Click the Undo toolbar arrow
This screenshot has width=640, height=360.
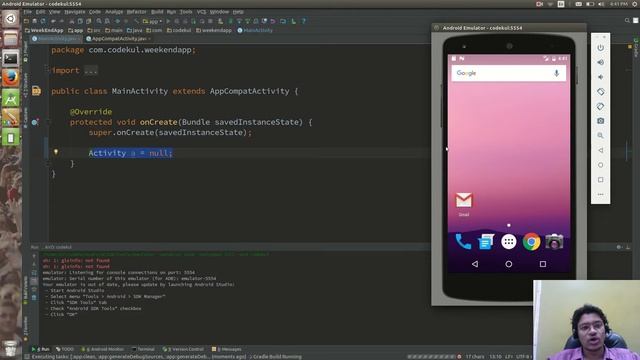[53, 21]
